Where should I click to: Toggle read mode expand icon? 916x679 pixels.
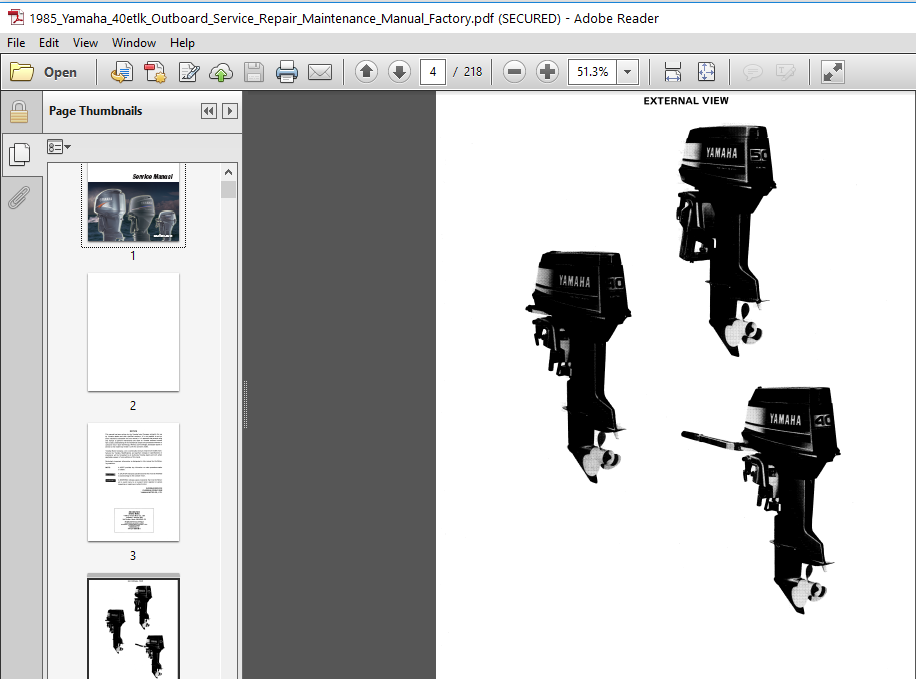(x=832, y=72)
